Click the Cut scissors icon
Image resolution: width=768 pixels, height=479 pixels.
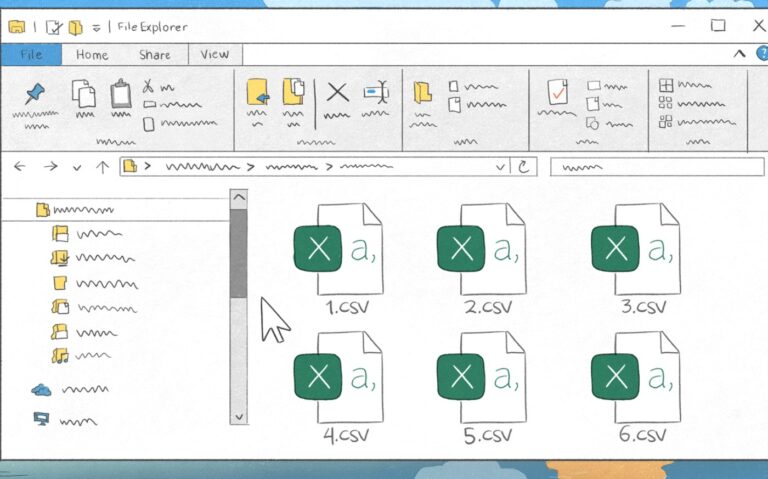(148, 86)
